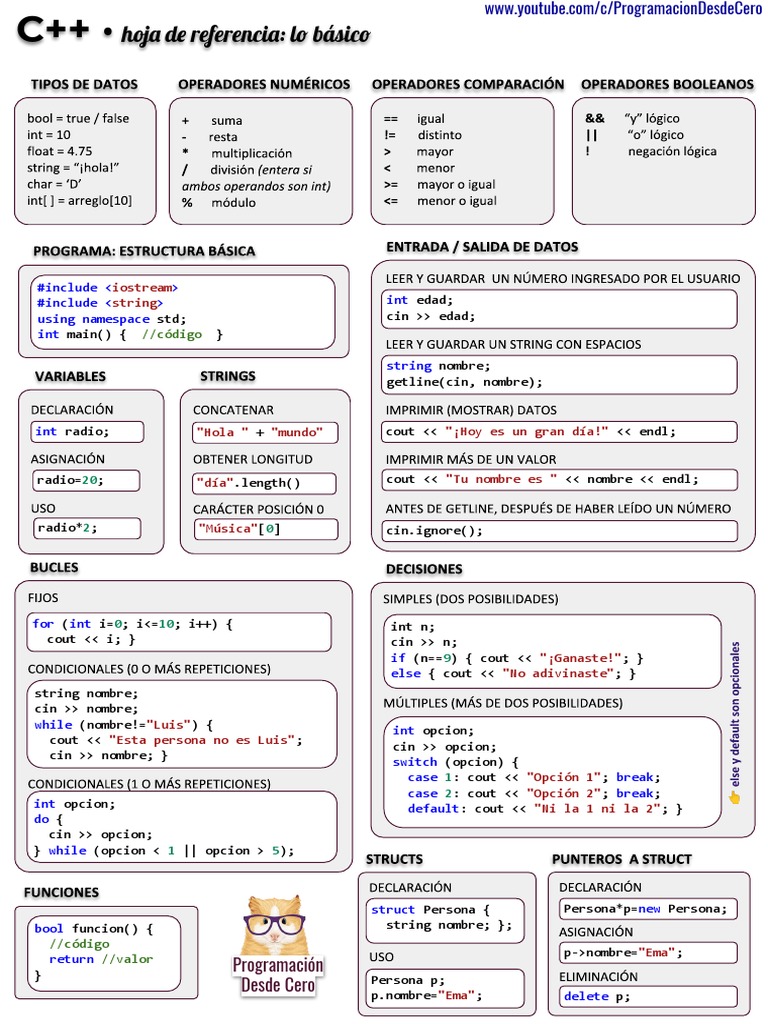Click the 'bool funcion() {' code line
This screenshot has height=1024, width=768.
[x=94, y=929]
